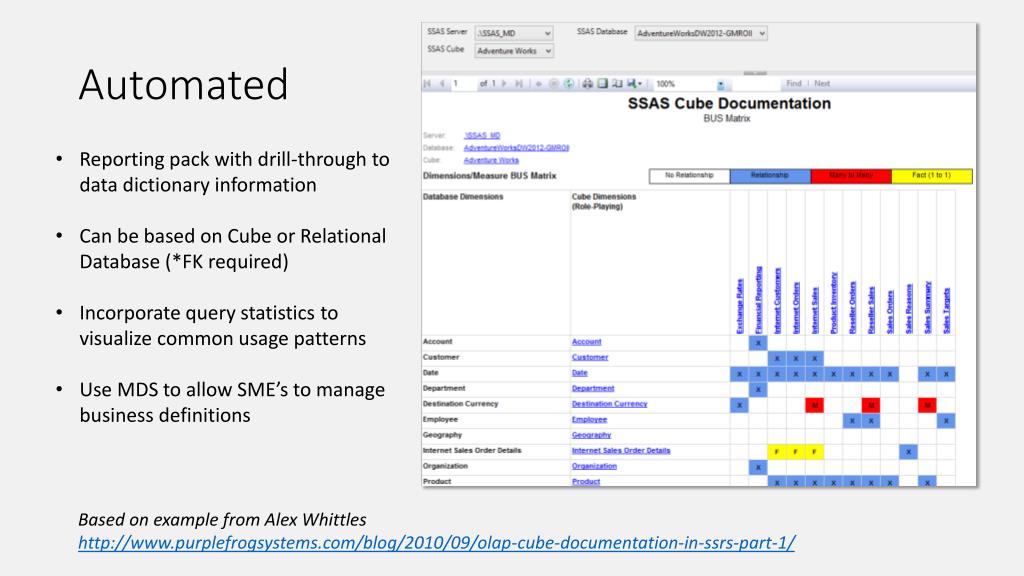Click the blue Relationship legend swatch
This screenshot has height=576, width=1024.
770,176
